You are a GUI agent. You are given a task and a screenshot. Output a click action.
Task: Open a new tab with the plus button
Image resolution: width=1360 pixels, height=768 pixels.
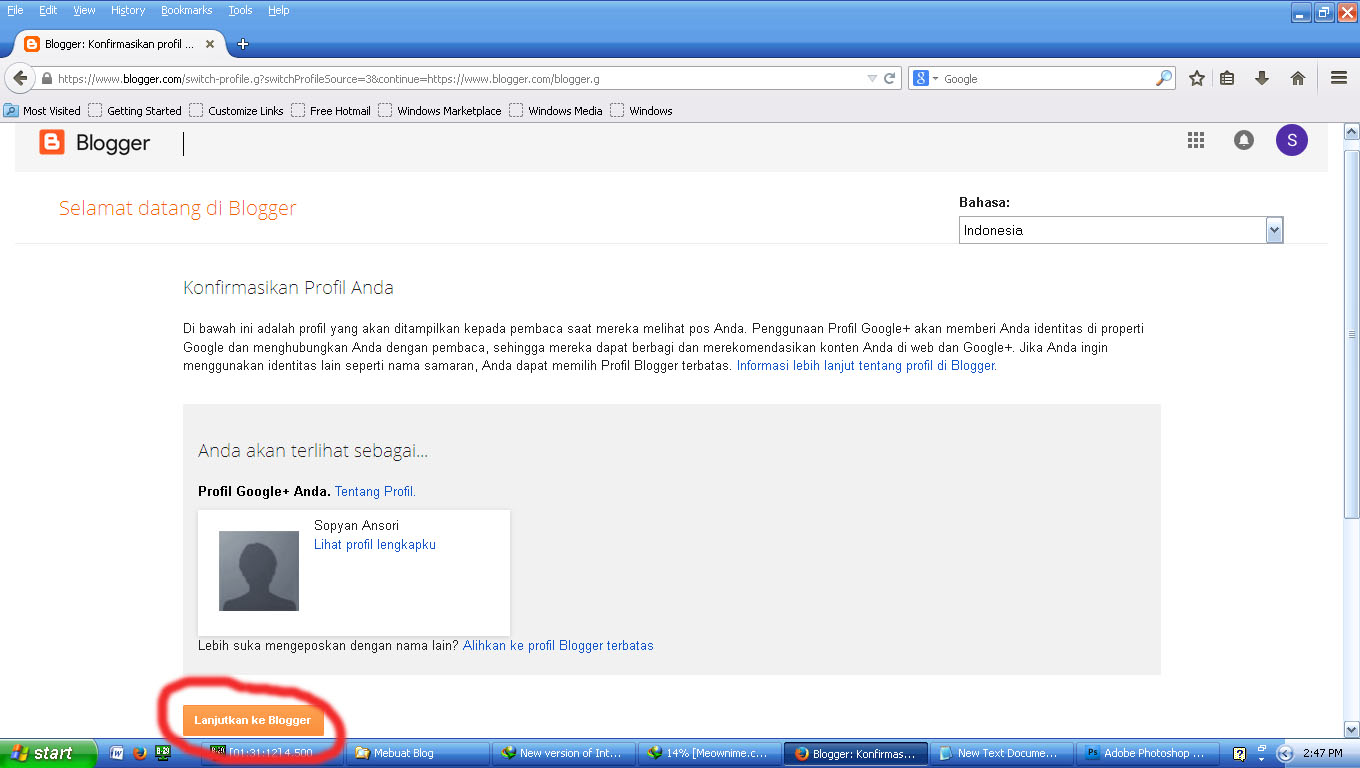tap(242, 44)
